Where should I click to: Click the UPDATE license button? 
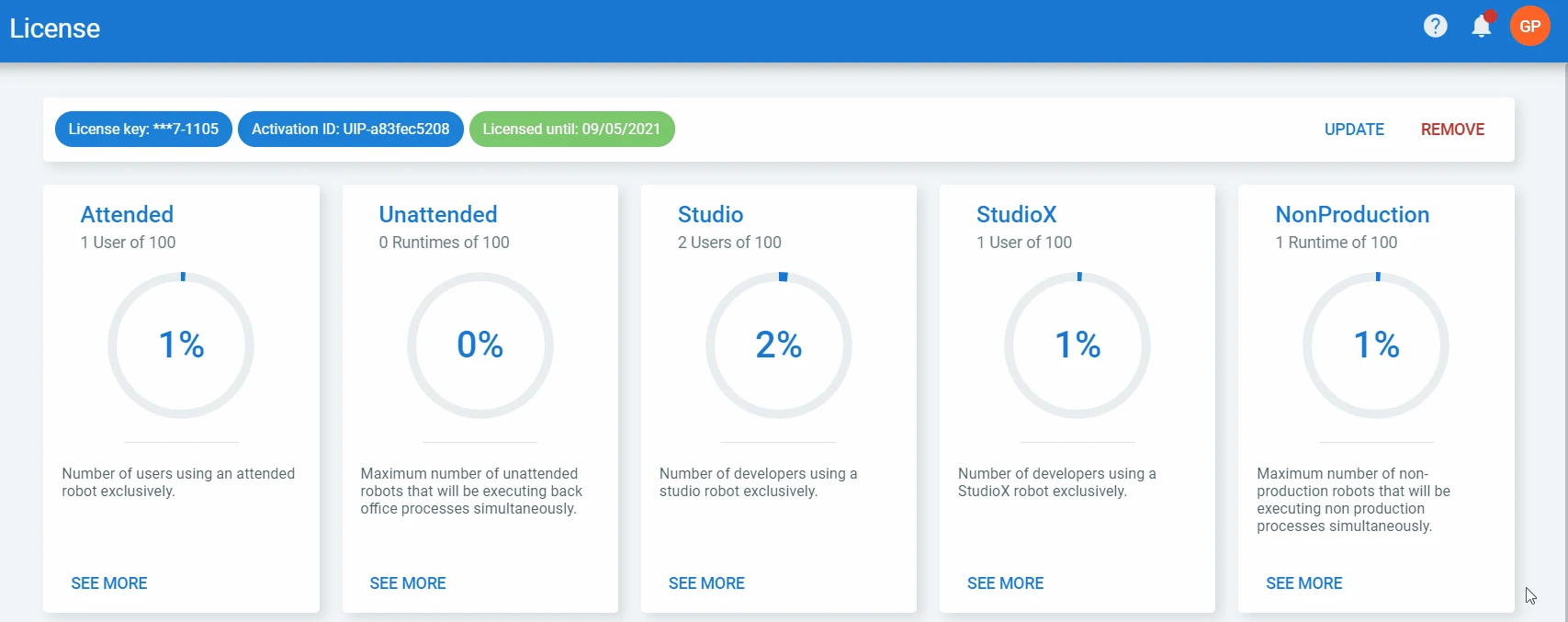[1354, 130]
